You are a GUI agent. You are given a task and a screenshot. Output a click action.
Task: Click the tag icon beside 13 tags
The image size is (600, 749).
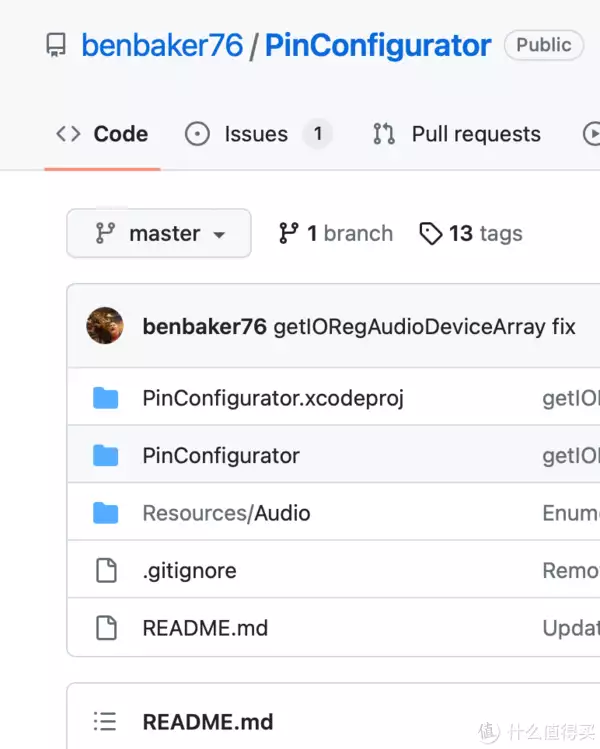[430, 234]
